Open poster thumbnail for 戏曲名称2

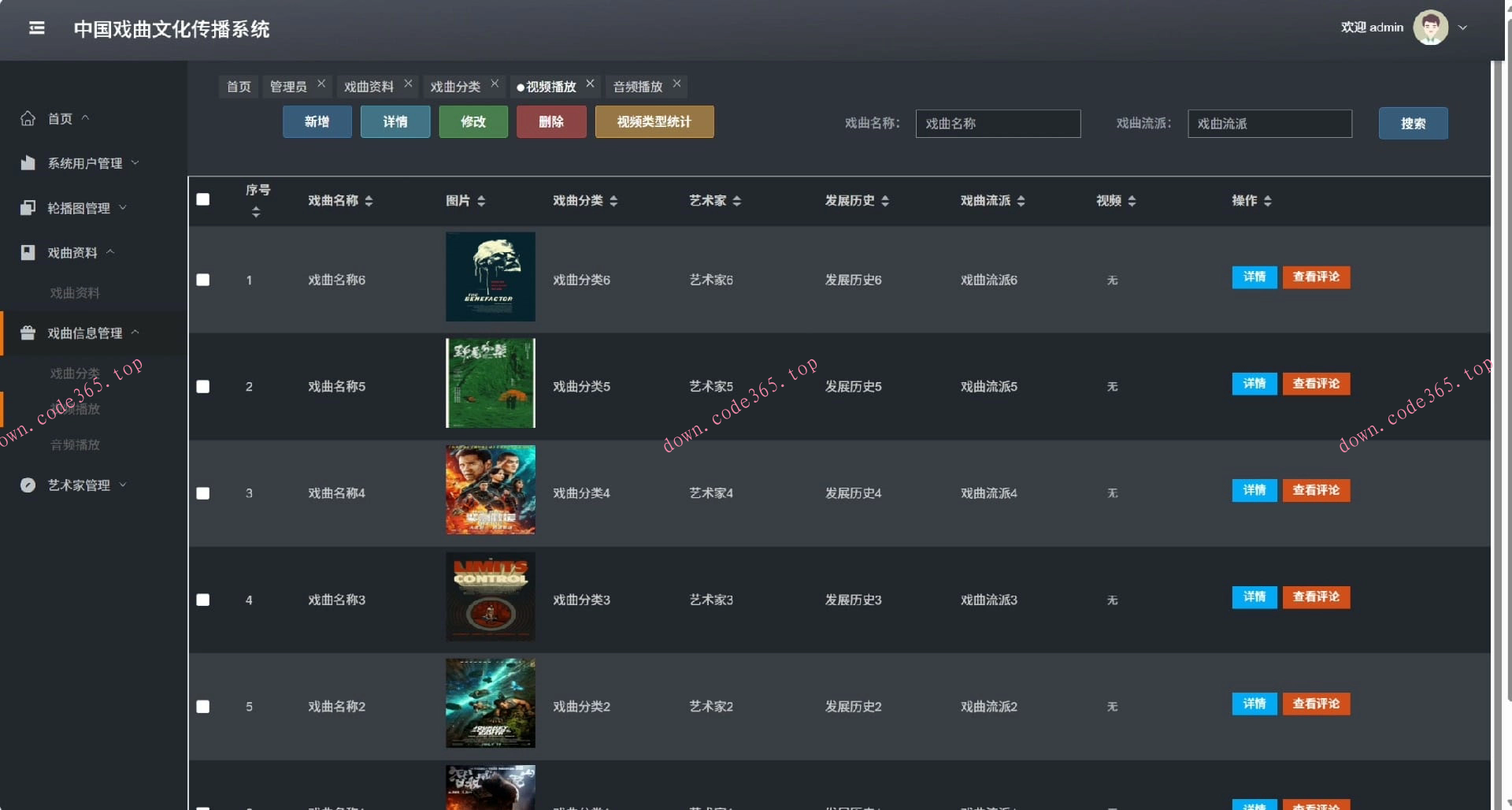tap(491, 703)
